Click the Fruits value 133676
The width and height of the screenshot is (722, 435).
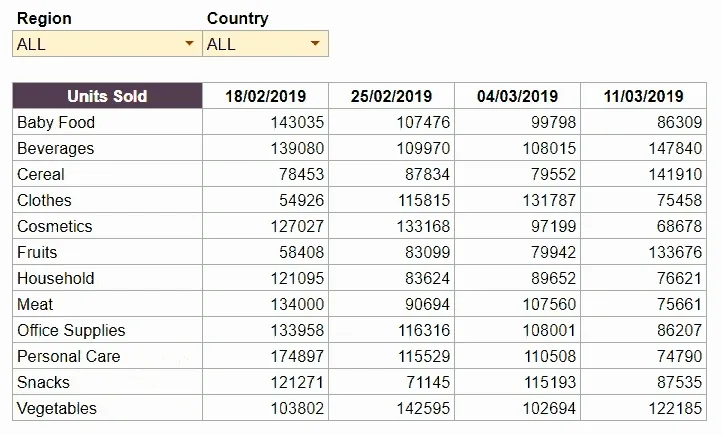[675, 252]
